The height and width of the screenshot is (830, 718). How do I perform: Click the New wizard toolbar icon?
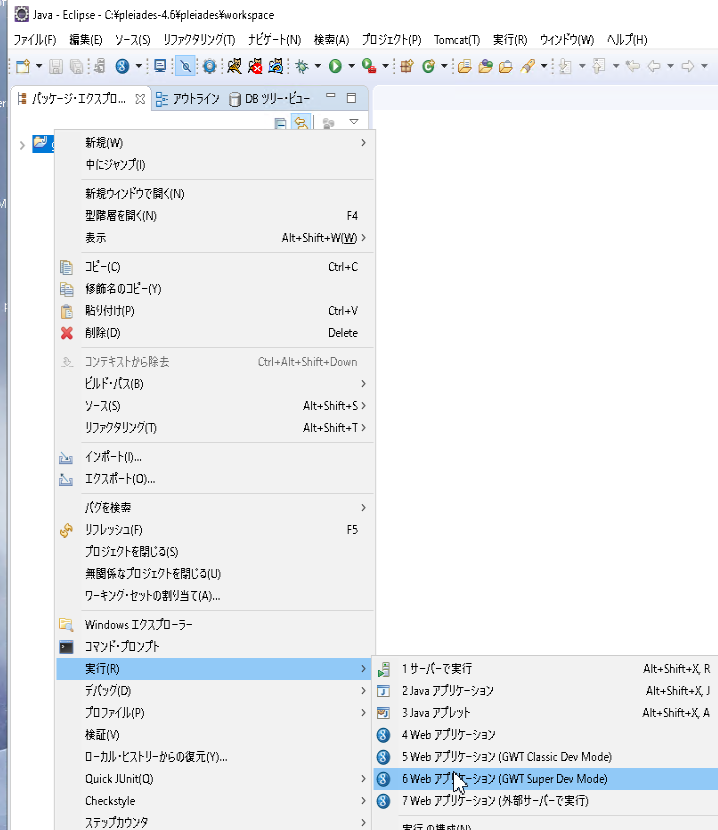click(23, 66)
